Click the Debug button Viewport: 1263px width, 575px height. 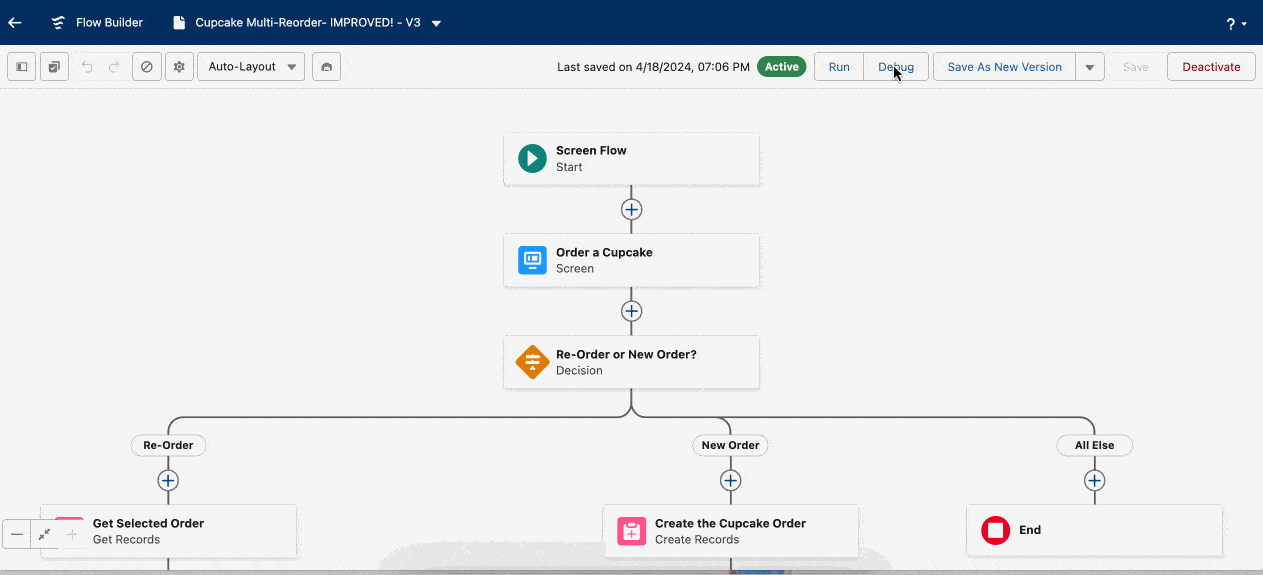point(896,67)
